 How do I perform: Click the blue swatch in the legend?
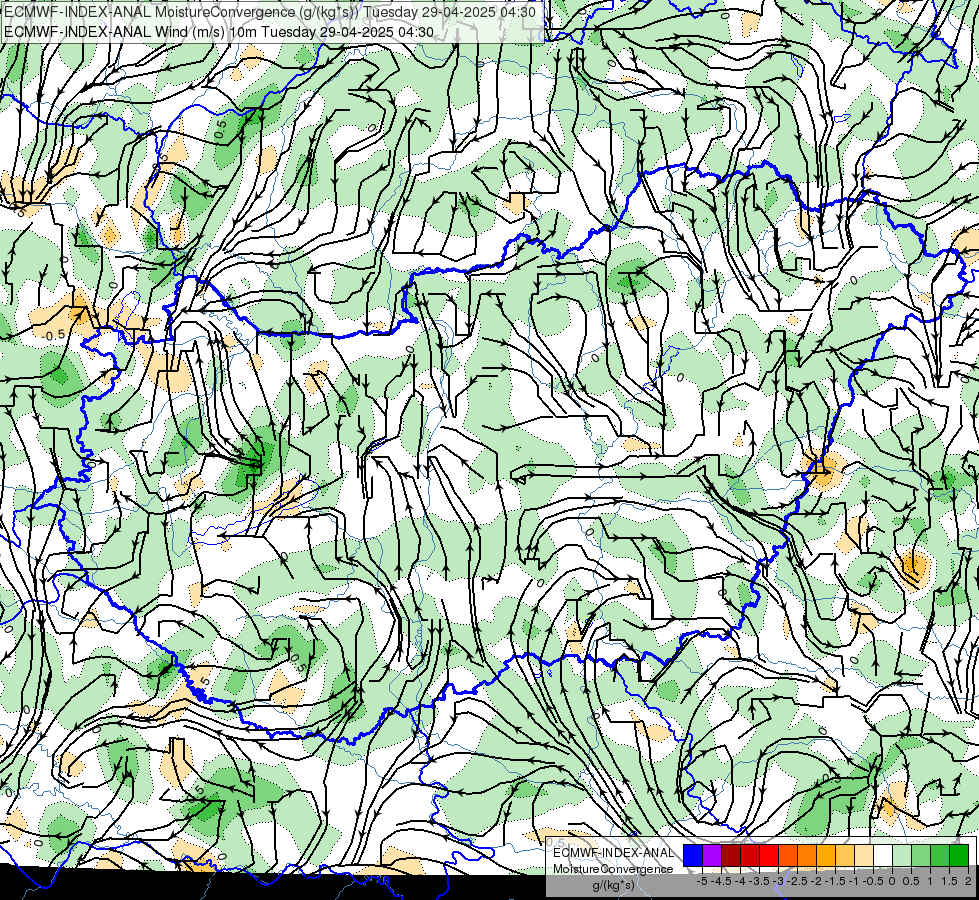pos(693,855)
